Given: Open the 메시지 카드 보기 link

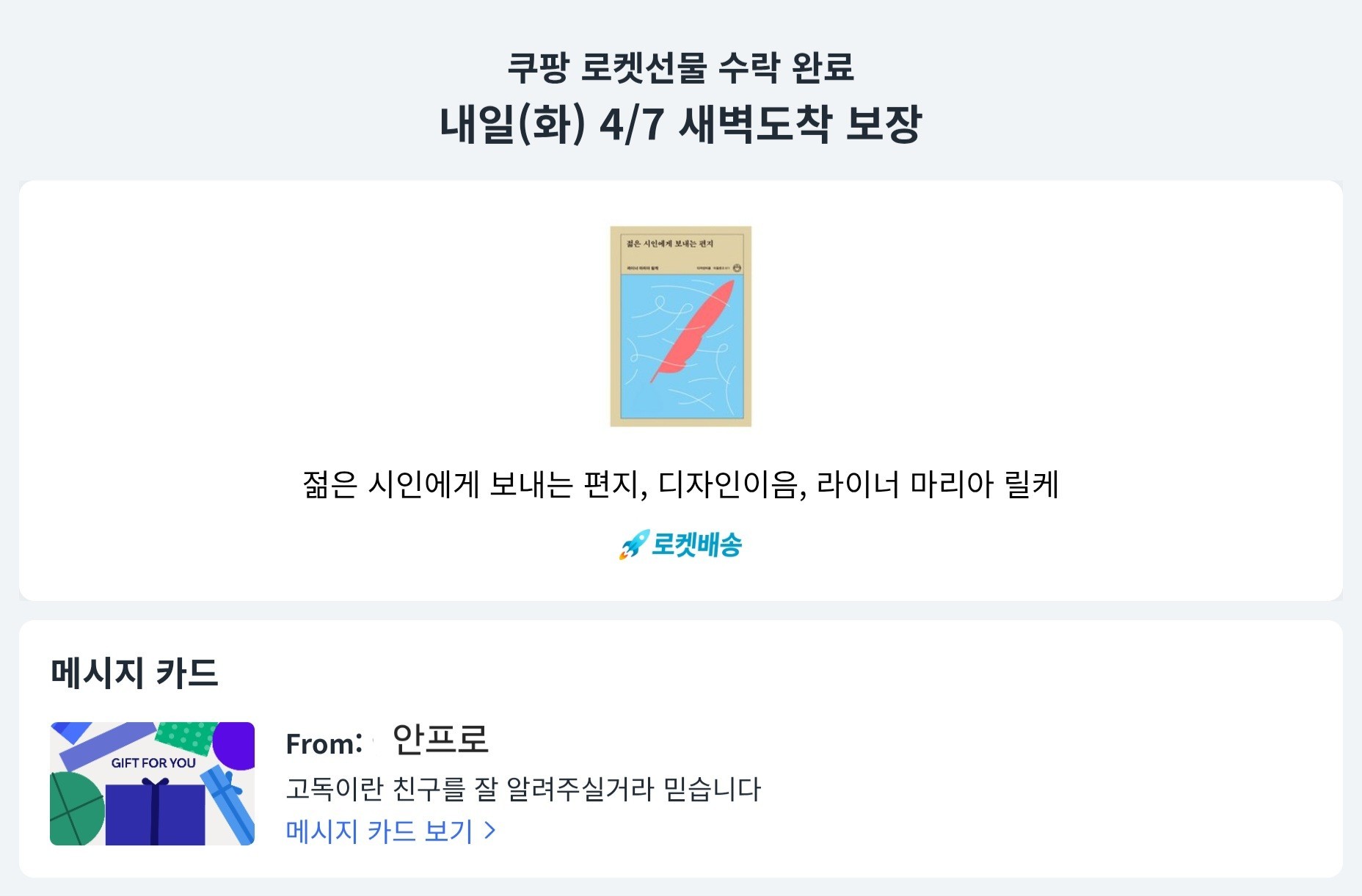Looking at the screenshot, I should tap(379, 831).
